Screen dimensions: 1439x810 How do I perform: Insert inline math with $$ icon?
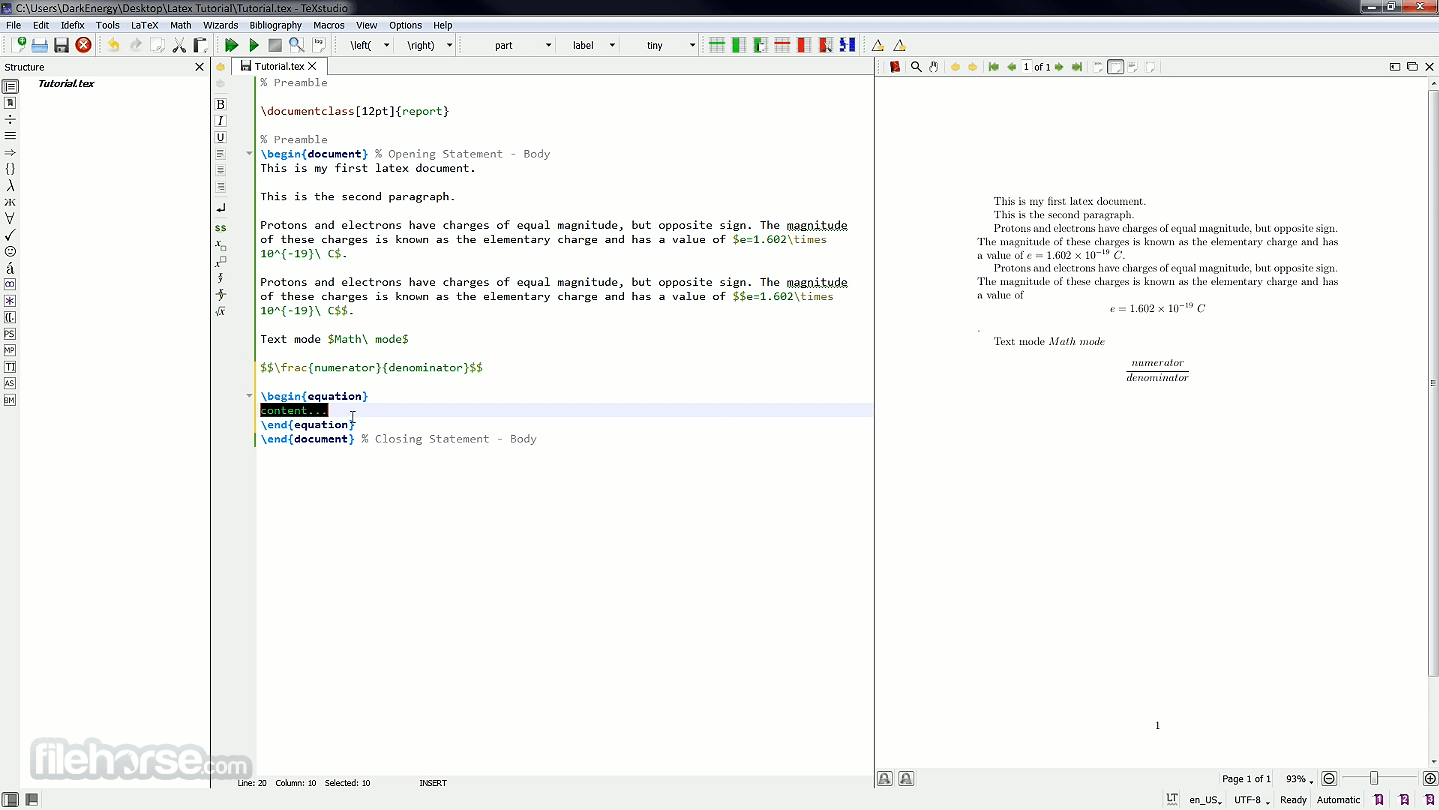[x=221, y=228]
